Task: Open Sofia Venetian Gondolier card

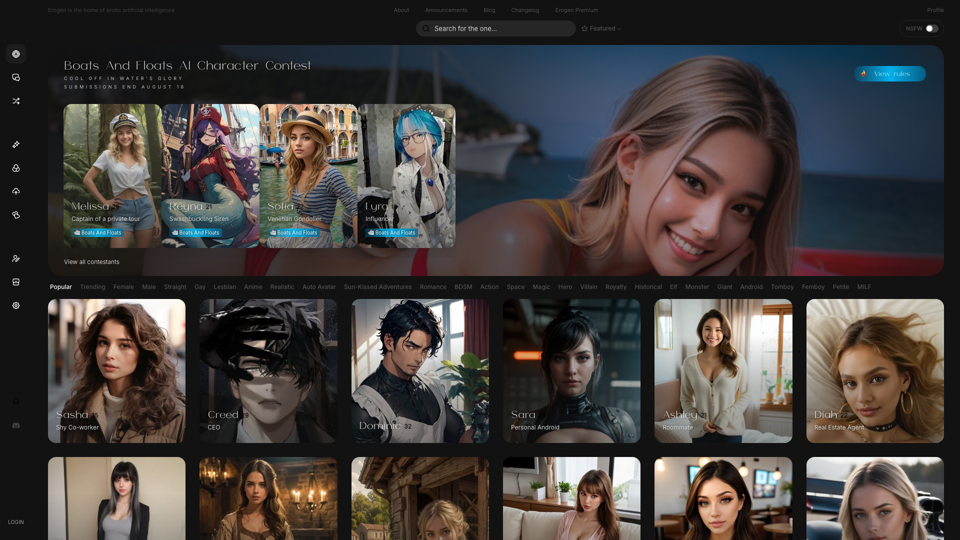Action: [x=309, y=176]
